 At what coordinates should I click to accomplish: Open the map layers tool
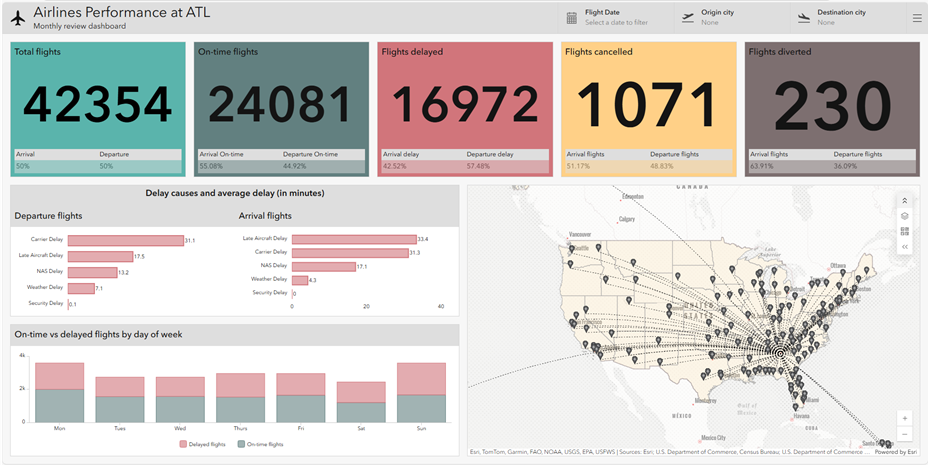pyautogui.click(x=904, y=216)
